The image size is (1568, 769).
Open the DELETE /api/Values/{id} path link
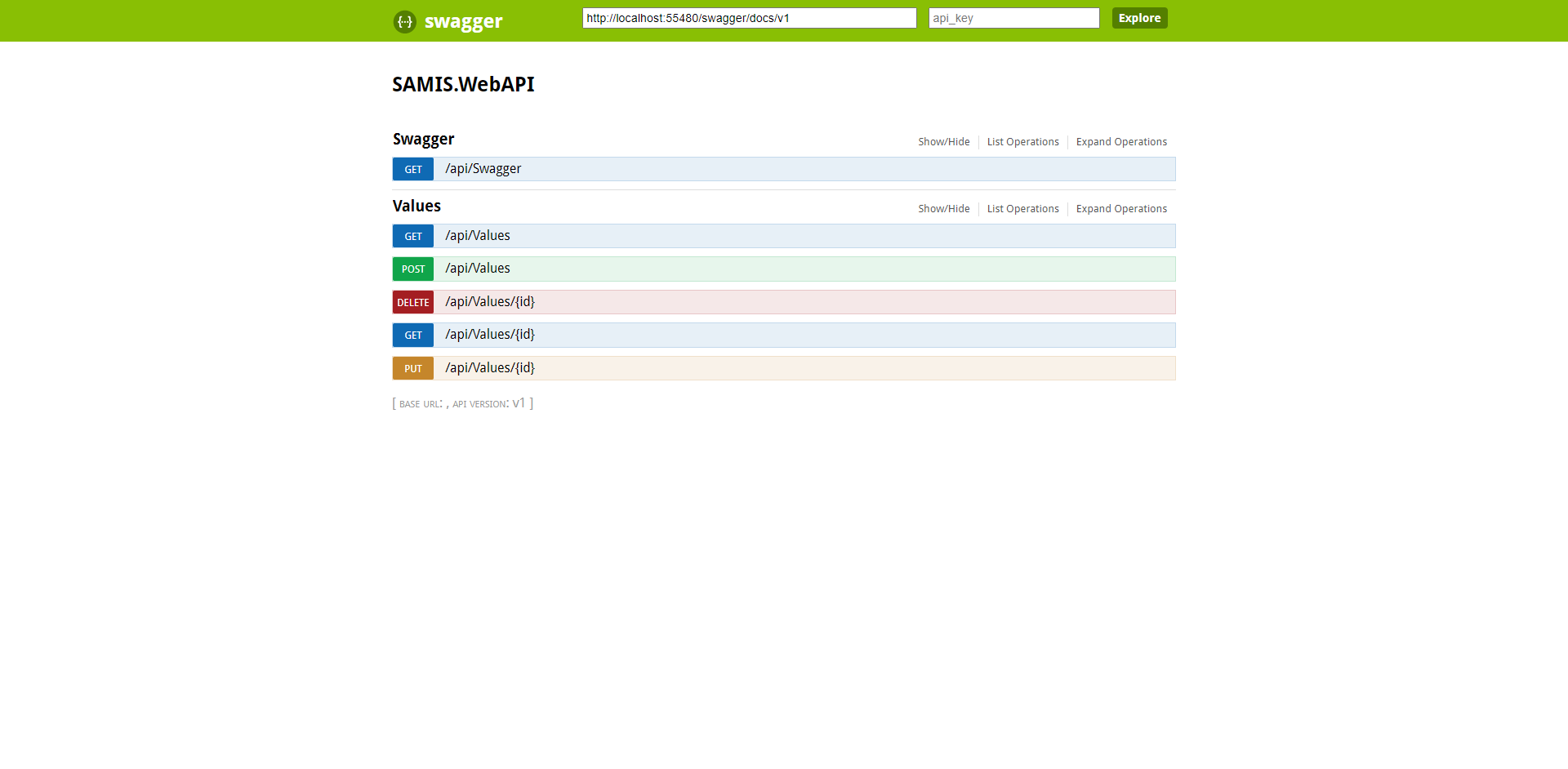[490, 302]
